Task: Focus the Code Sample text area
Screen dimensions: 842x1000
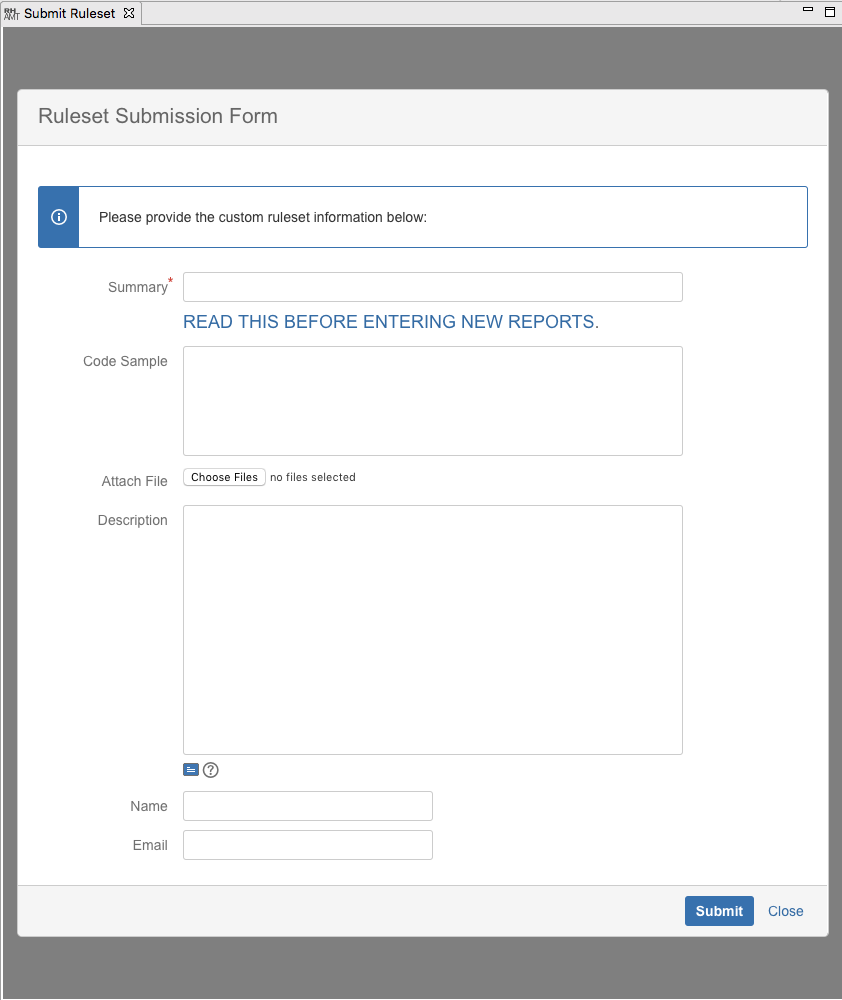Action: pyautogui.click(x=432, y=401)
